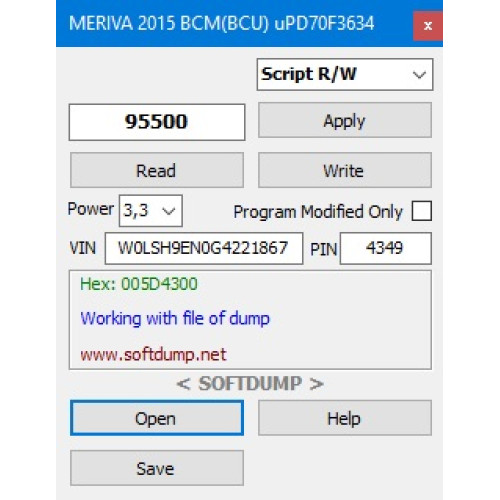Click the Write button

pyautogui.click(x=345, y=170)
